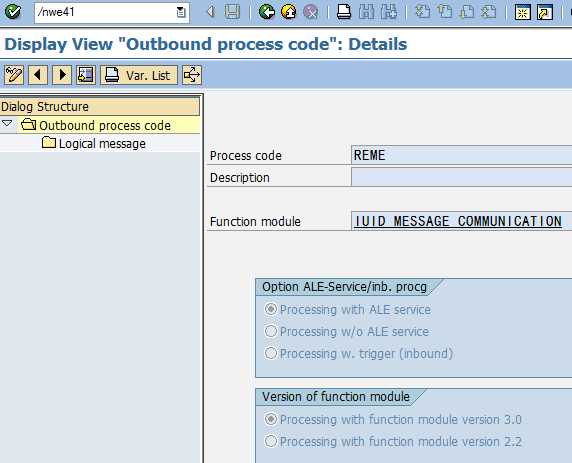Screen dimensions: 572x463
Task: Collapse the Outbound process code tree node
Action: (x=7, y=124)
